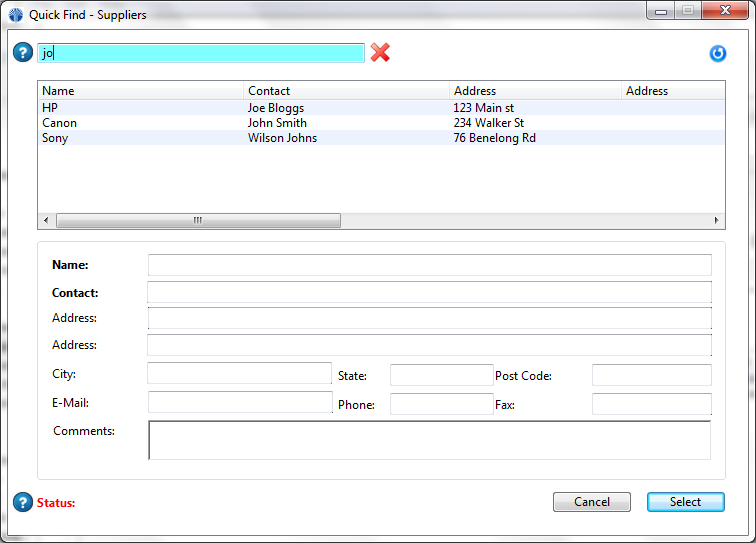Click inside the Comments text area
Viewport: 756px width, 543px height.
click(429, 440)
